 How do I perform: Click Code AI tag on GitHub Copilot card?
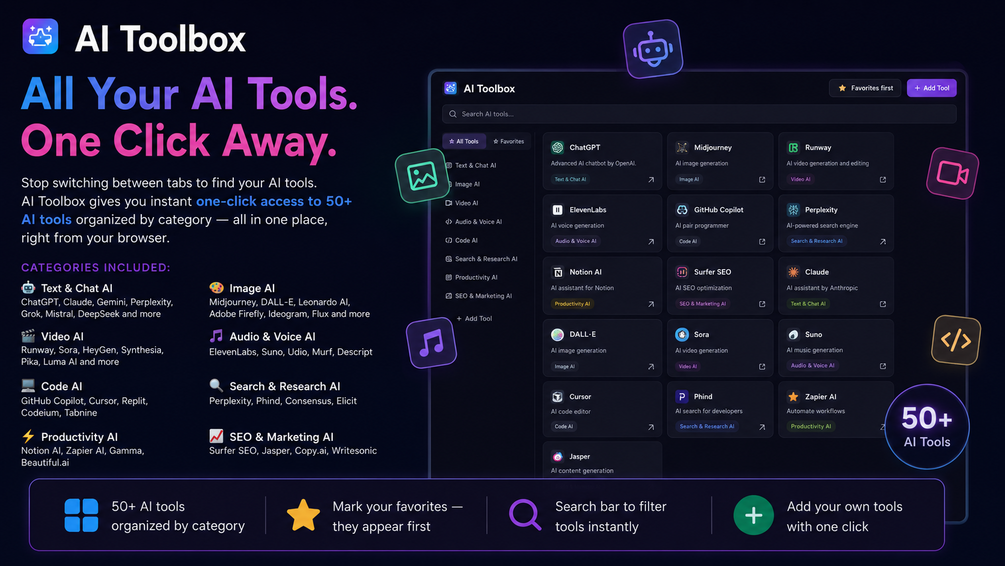(688, 242)
